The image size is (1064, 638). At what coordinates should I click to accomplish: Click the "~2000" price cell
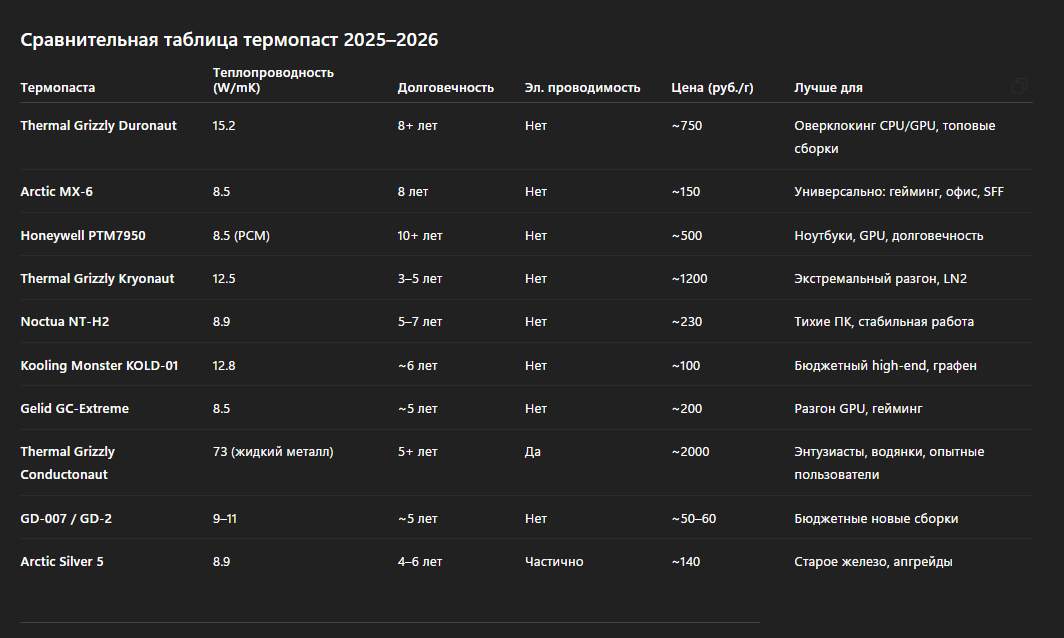[x=690, y=451]
